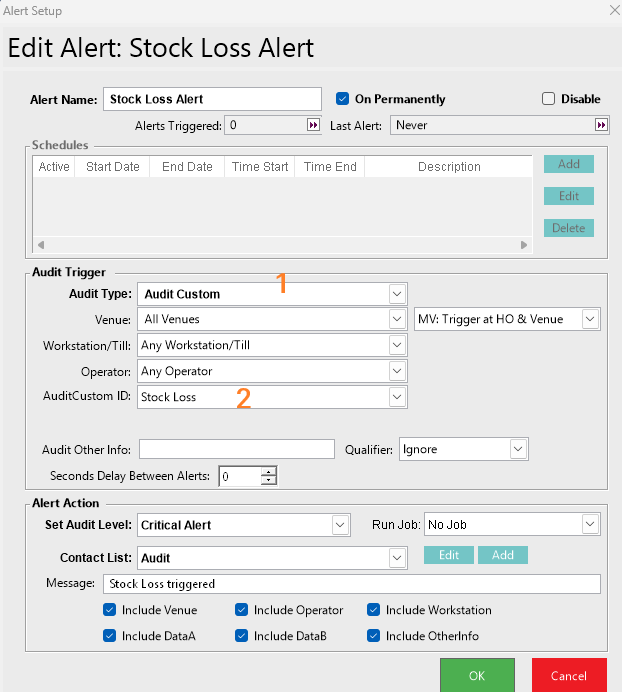Click the Last Alert arrow icon
Screen dimensions: 622x692
[x=601, y=125]
